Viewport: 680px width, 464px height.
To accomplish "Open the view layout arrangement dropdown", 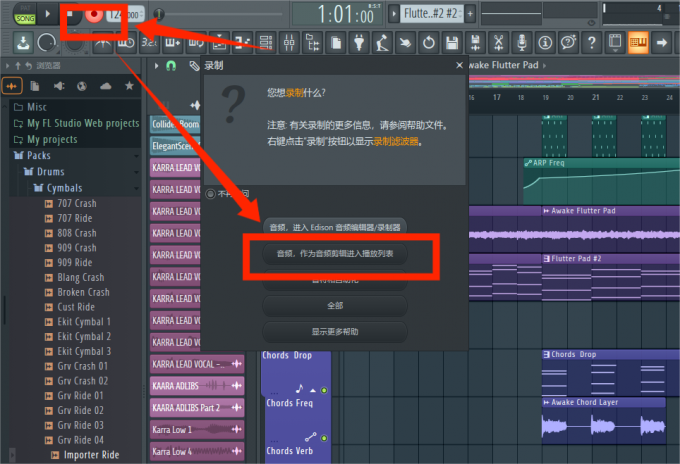I will (x=615, y=42).
